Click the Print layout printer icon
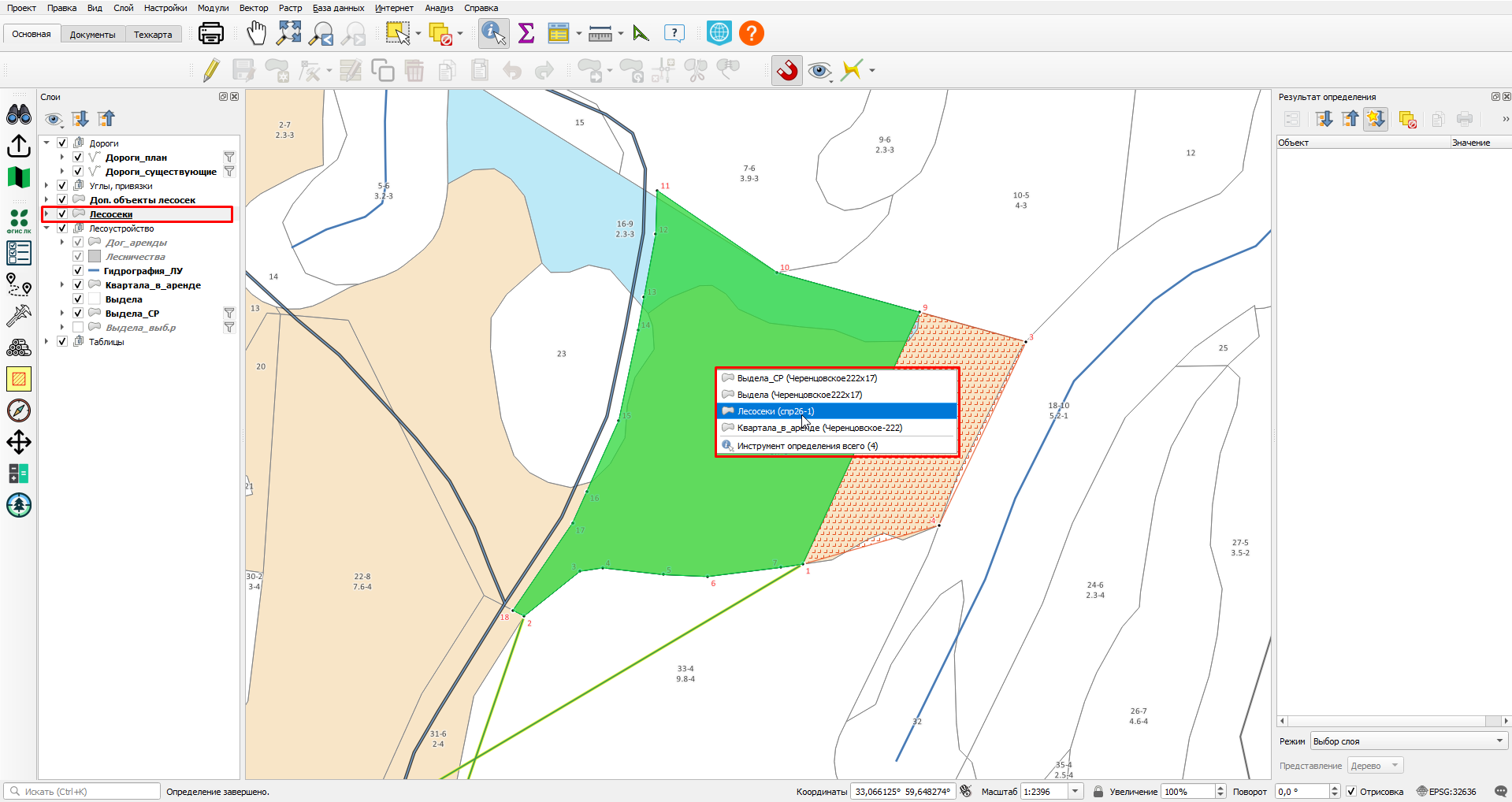1512x802 pixels. (x=211, y=33)
